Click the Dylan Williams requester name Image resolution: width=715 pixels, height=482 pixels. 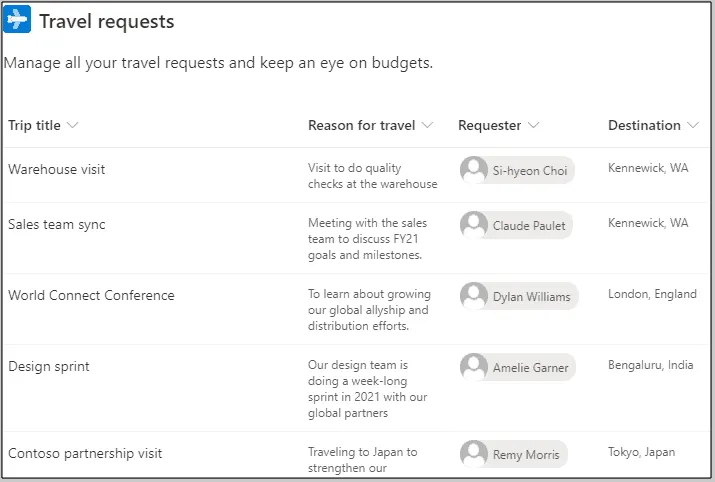[x=531, y=297]
